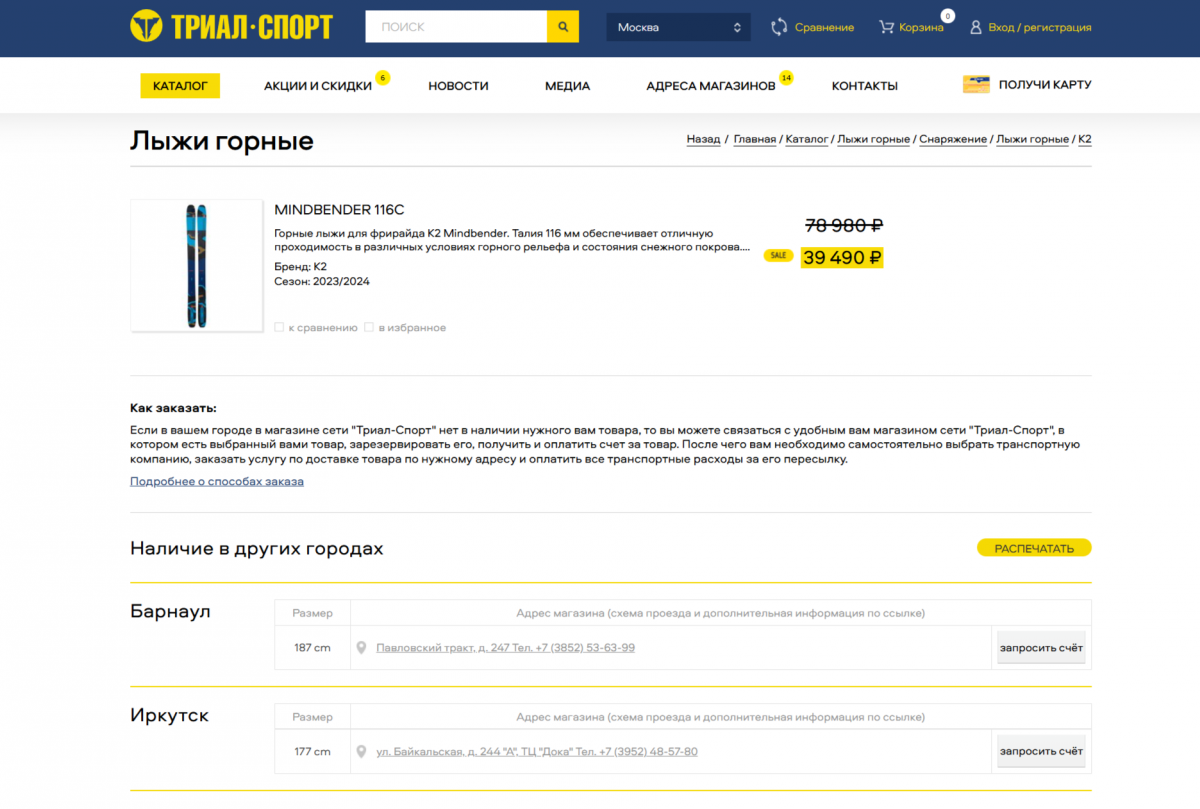Click the РАСПЕЧАТАТЬ button
Viewport: 1200px width, 809px height.
[x=1034, y=548]
